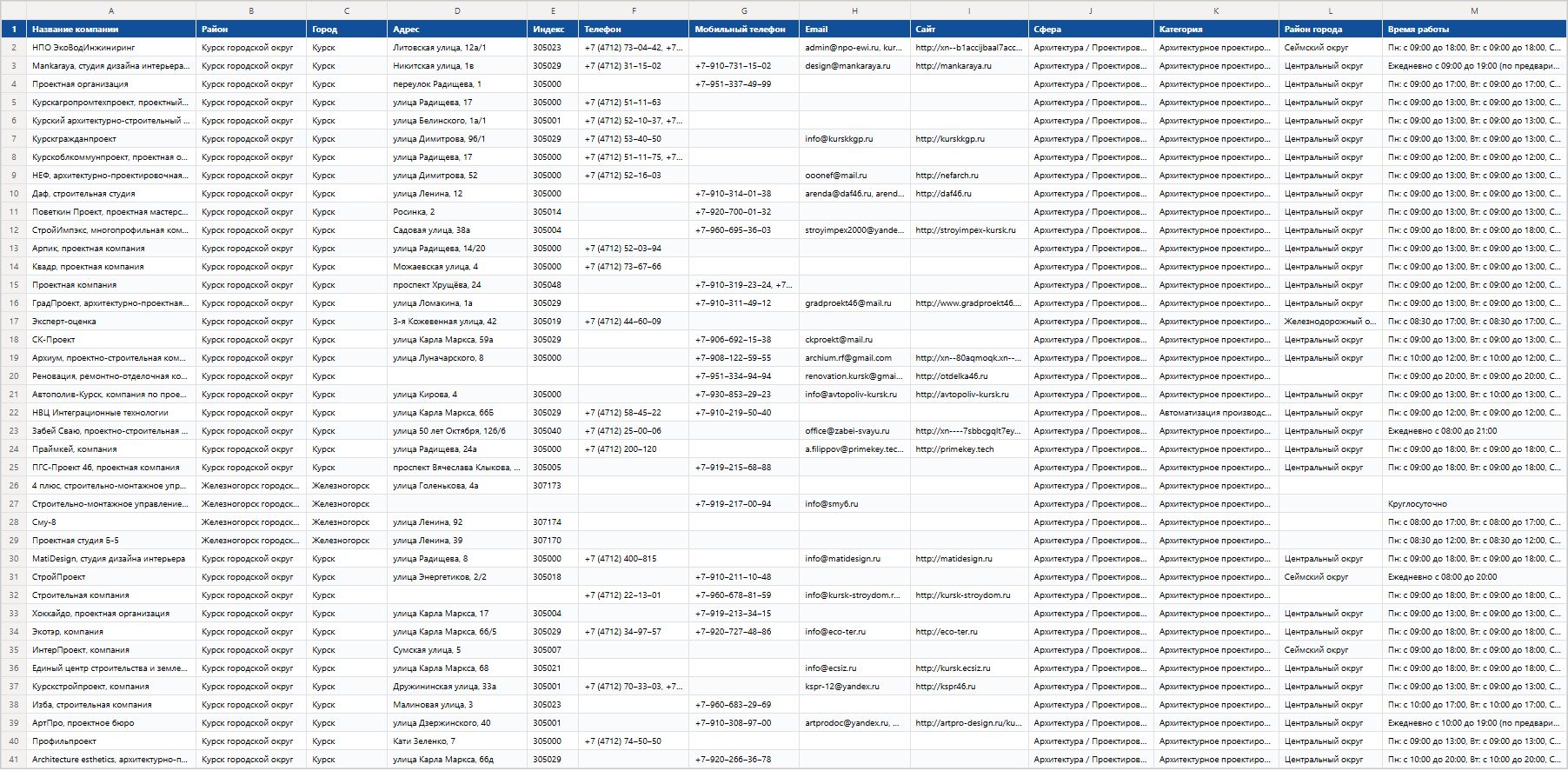Viewport: 1568px width, 784px height.
Task: Select the "Железнодорожный о..." district cell
Action: point(1331,322)
